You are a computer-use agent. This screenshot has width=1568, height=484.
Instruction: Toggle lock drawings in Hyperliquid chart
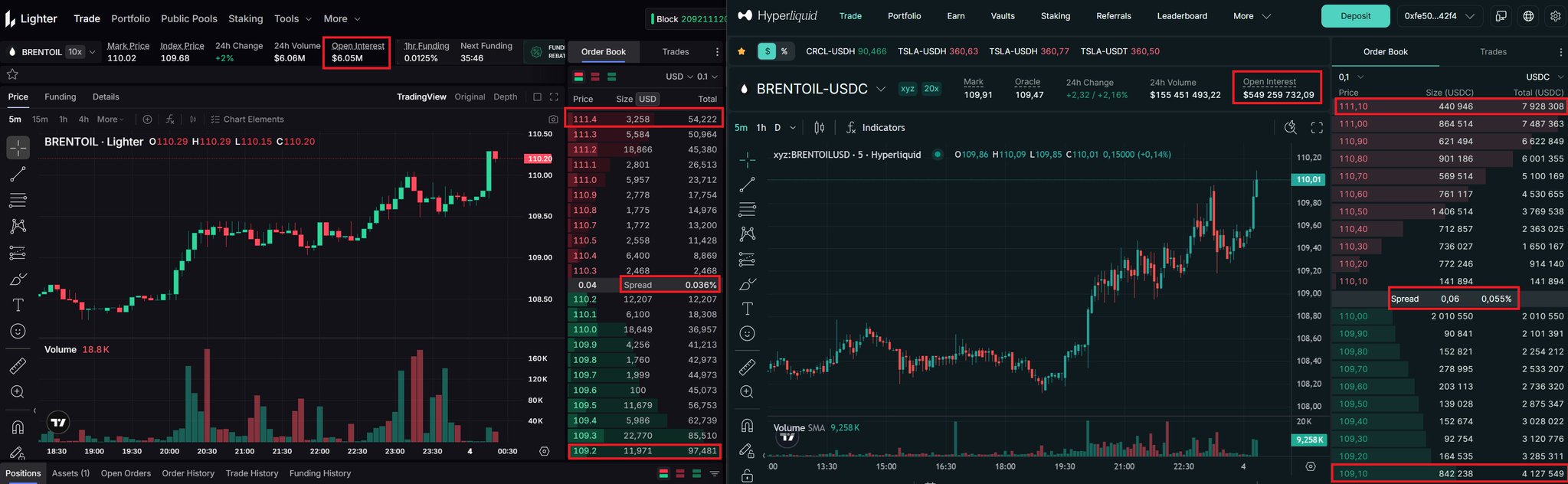tap(748, 476)
